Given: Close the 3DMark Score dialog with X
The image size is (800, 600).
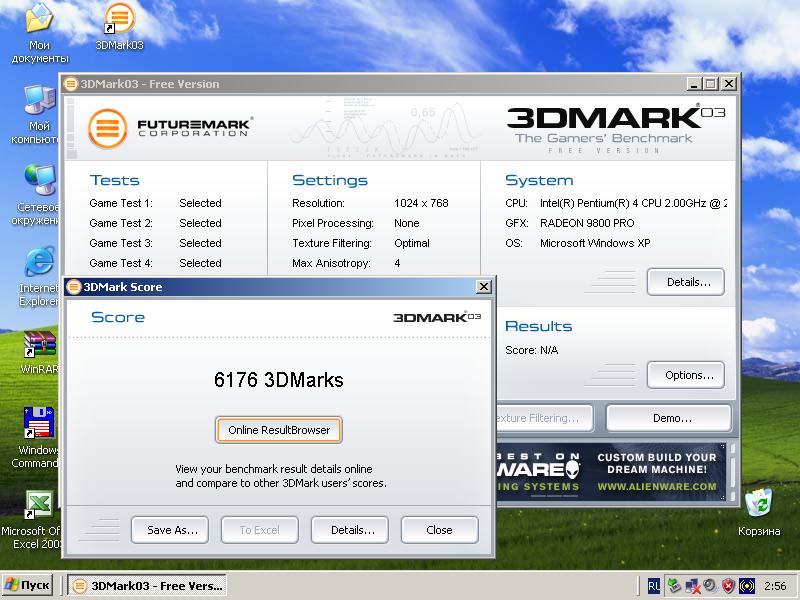Looking at the screenshot, I should pyautogui.click(x=483, y=287).
